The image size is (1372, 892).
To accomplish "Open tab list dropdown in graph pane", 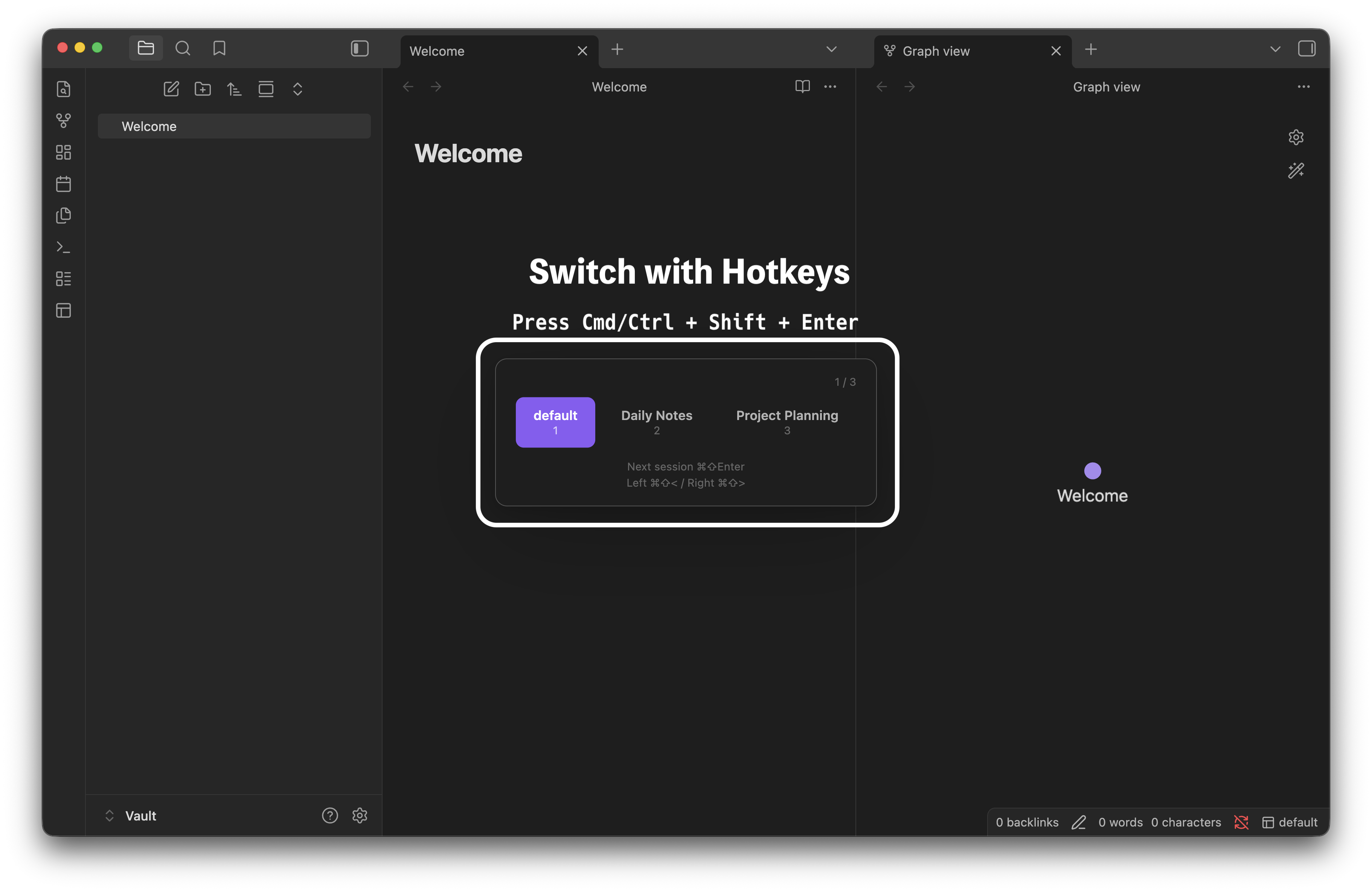I will [1275, 50].
